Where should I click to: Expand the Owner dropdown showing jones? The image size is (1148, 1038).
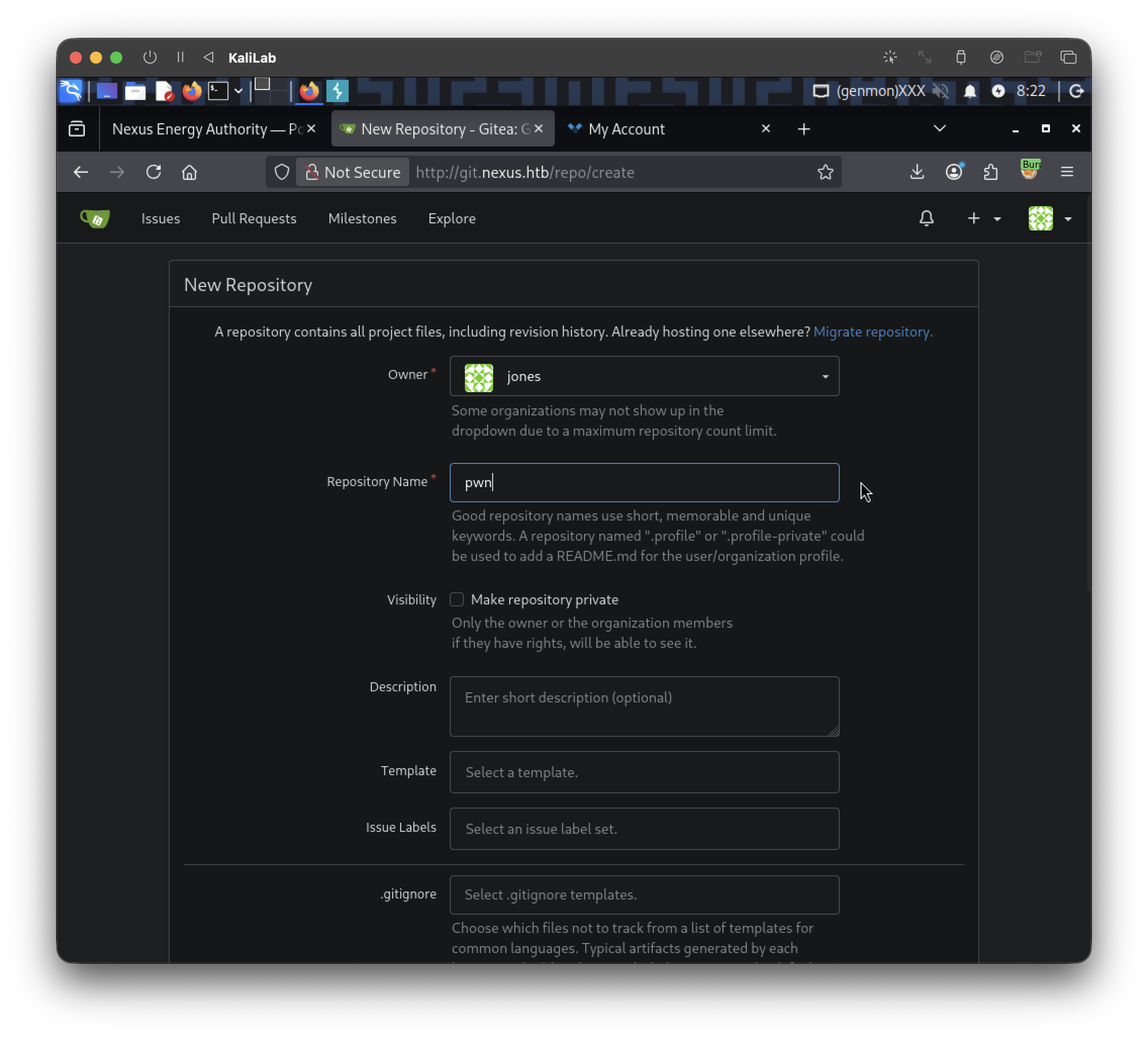644,376
